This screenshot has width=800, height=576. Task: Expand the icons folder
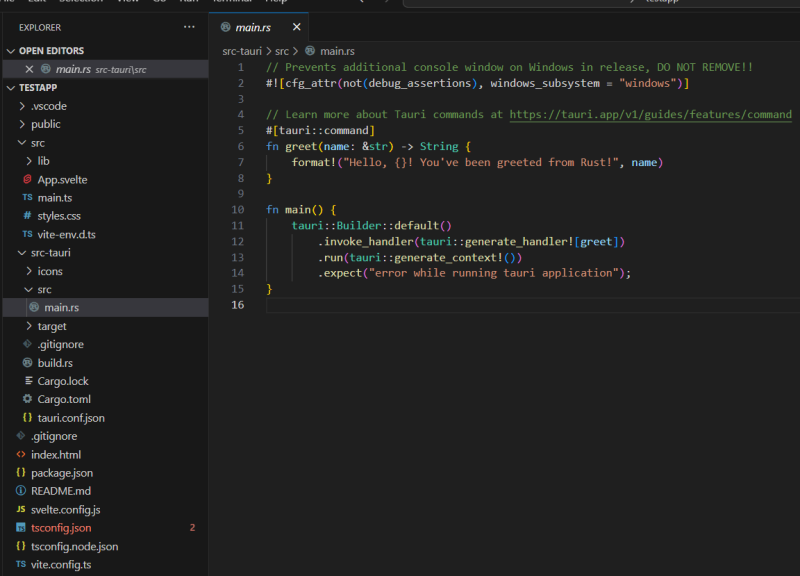(x=49, y=271)
